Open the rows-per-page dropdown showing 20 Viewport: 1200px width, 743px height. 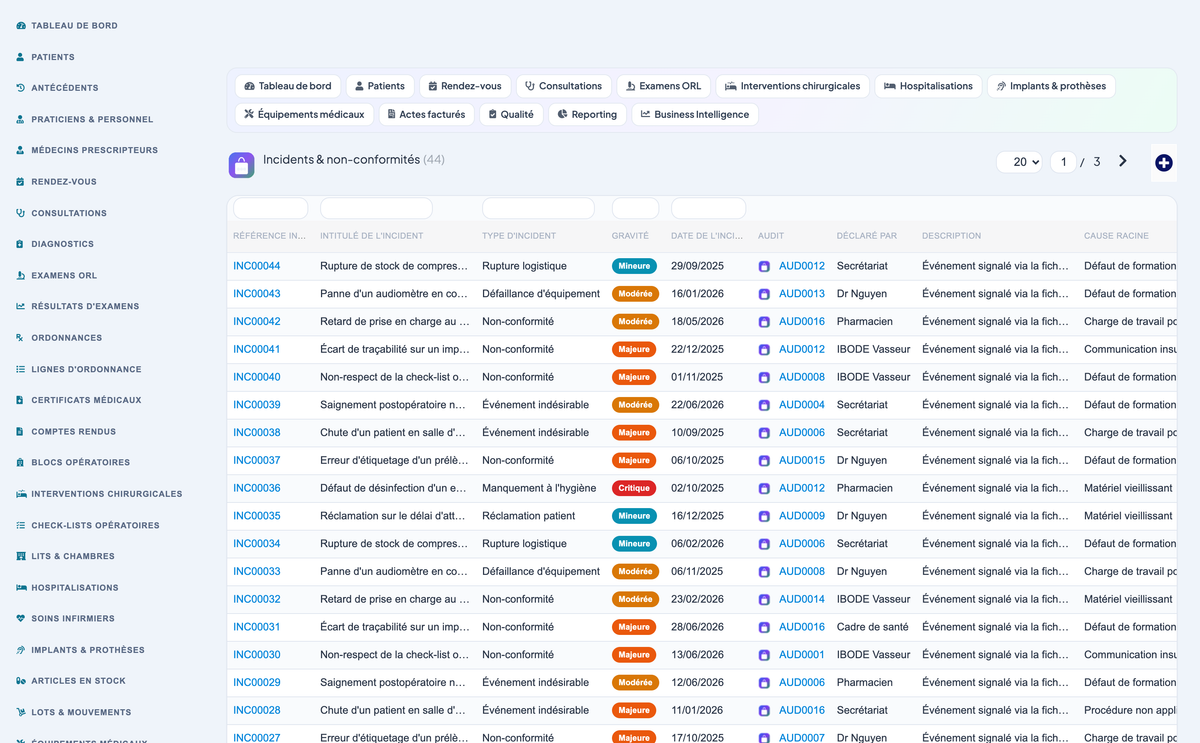pos(1019,162)
